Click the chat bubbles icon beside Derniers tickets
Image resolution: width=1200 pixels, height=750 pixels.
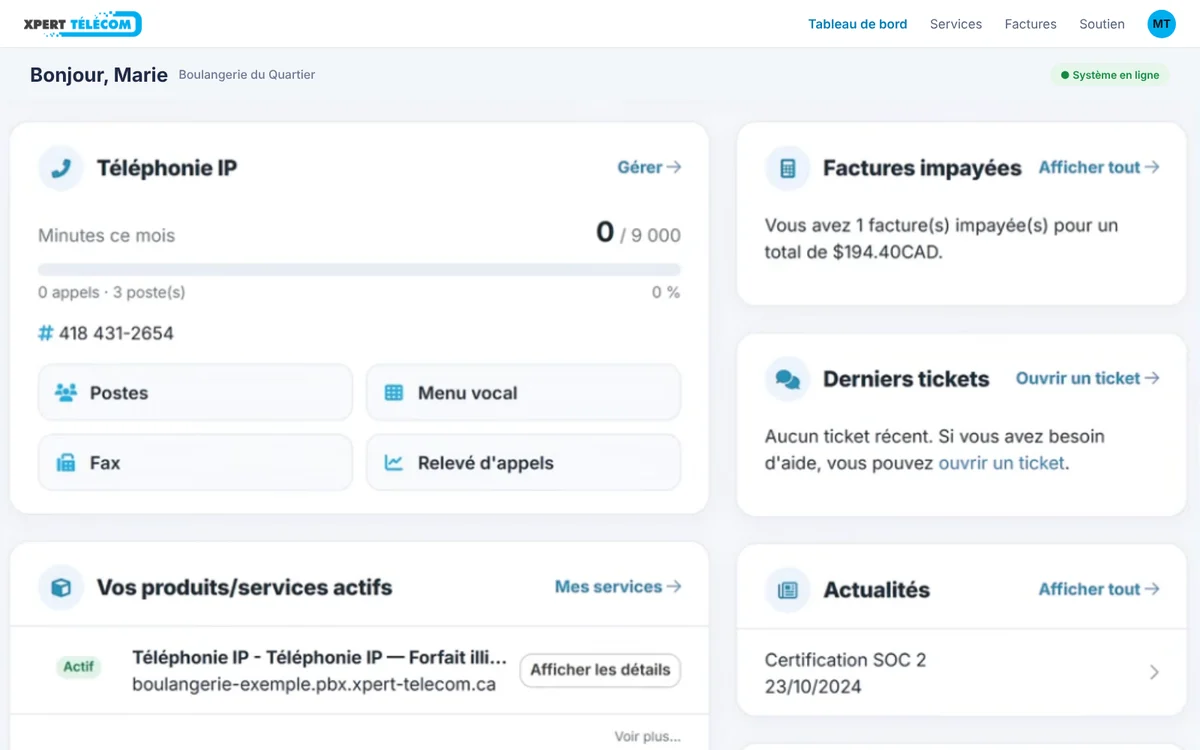tap(787, 379)
